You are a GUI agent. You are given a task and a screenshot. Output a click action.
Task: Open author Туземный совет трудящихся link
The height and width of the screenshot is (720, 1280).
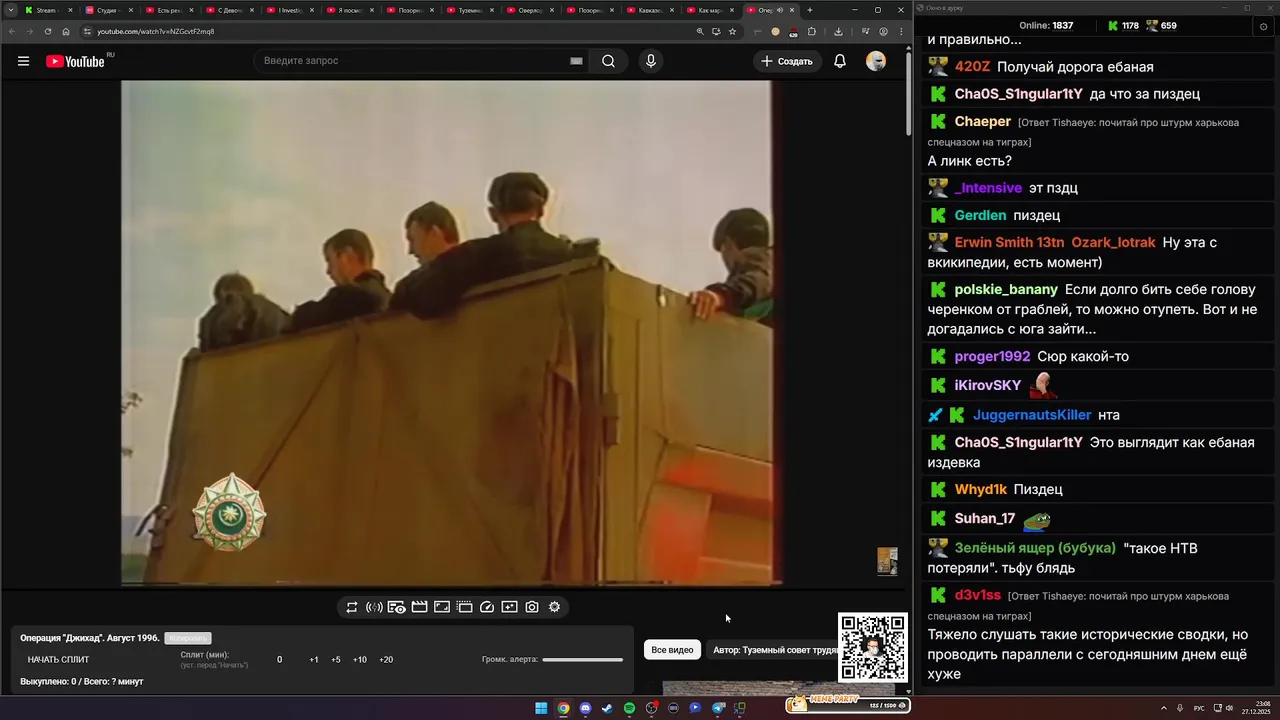[x=774, y=650]
